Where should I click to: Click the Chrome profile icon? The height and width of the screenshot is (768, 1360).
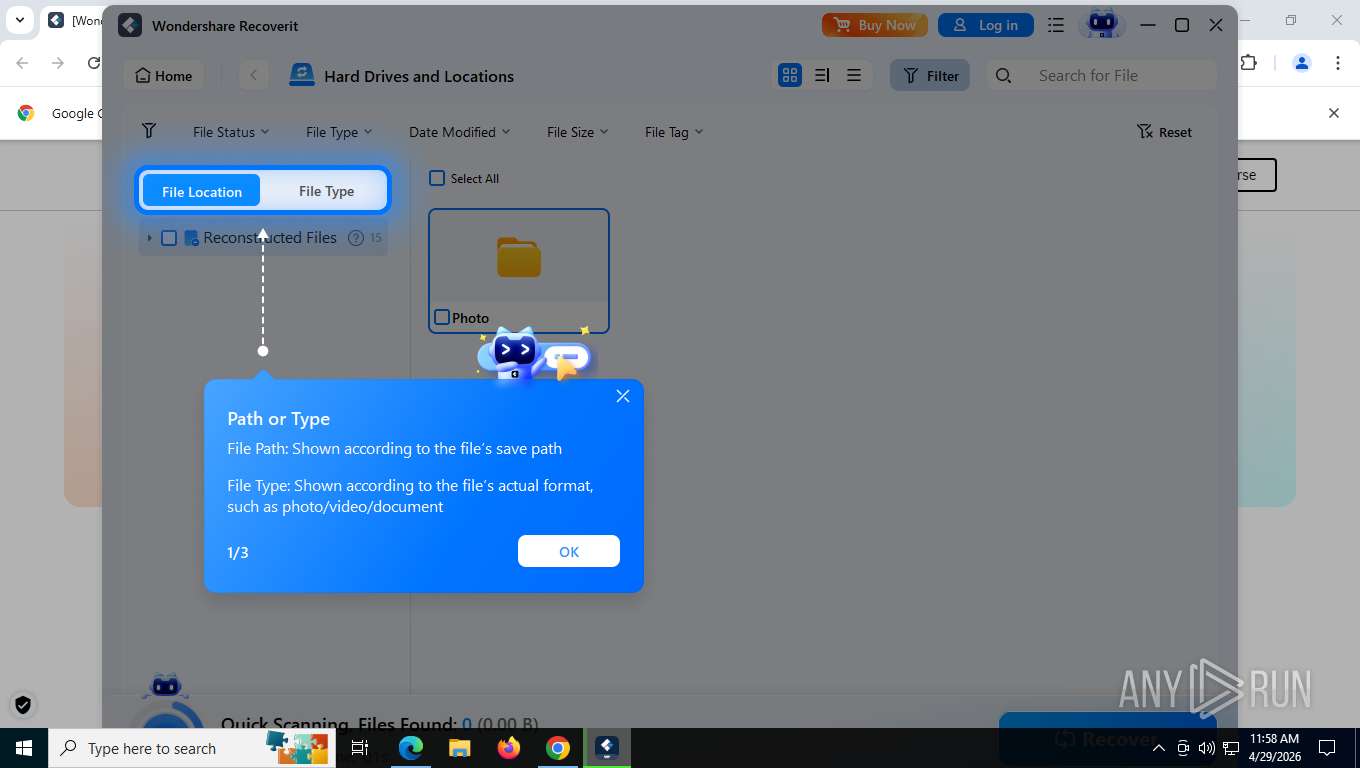pyautogui.click(x=1301, y=63)
